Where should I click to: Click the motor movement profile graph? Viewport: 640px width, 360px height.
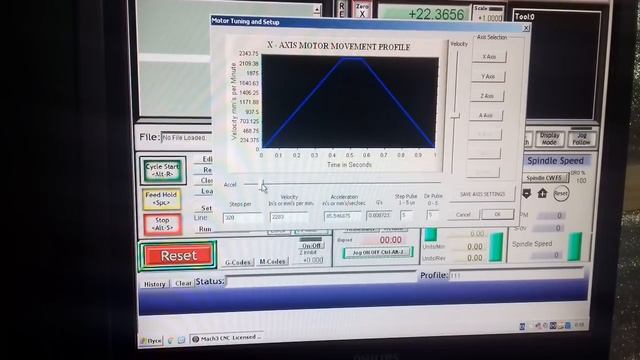(350, 102)
